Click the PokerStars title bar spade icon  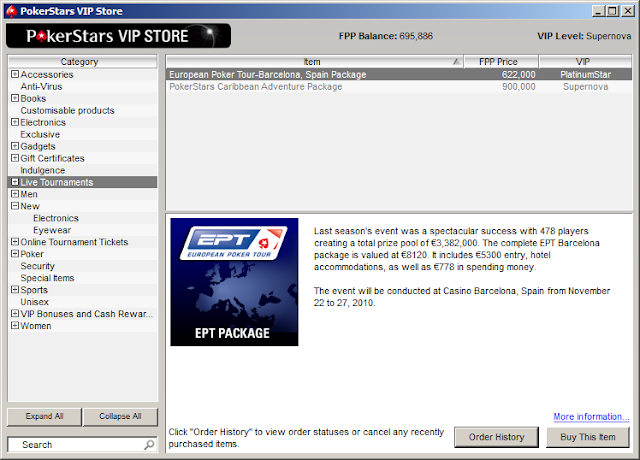point(11,11)
